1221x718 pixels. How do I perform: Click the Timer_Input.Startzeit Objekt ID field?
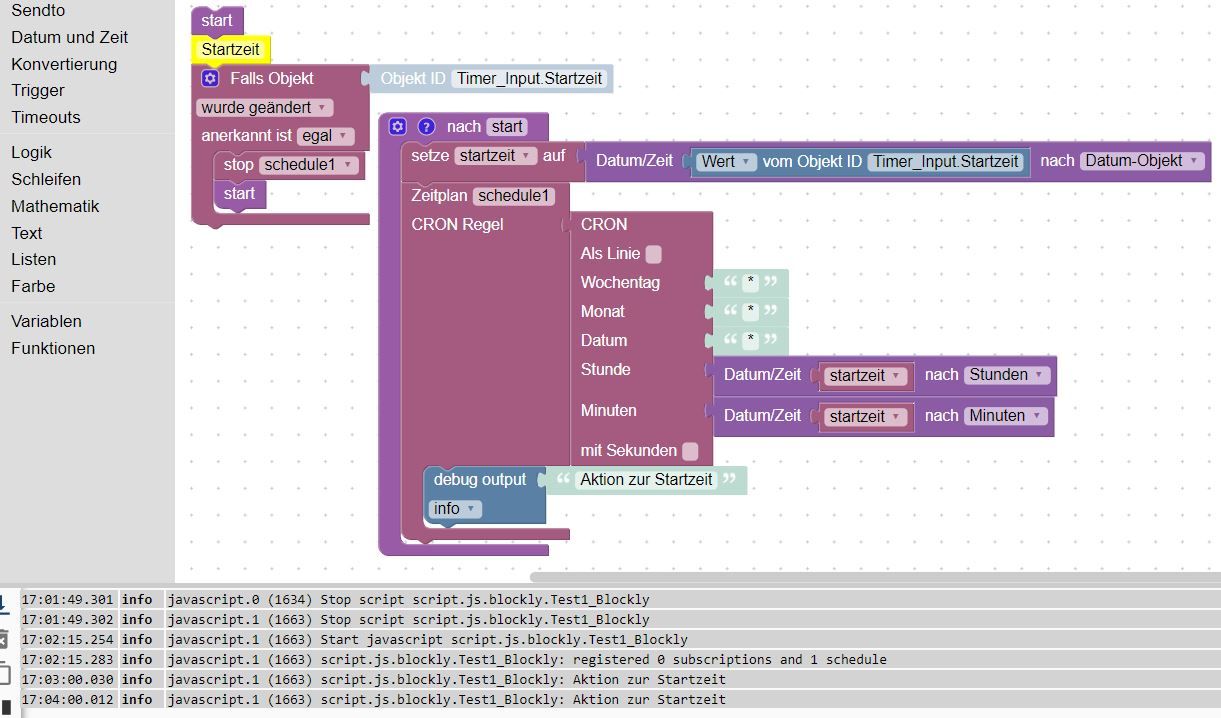[x=530, y=78]
